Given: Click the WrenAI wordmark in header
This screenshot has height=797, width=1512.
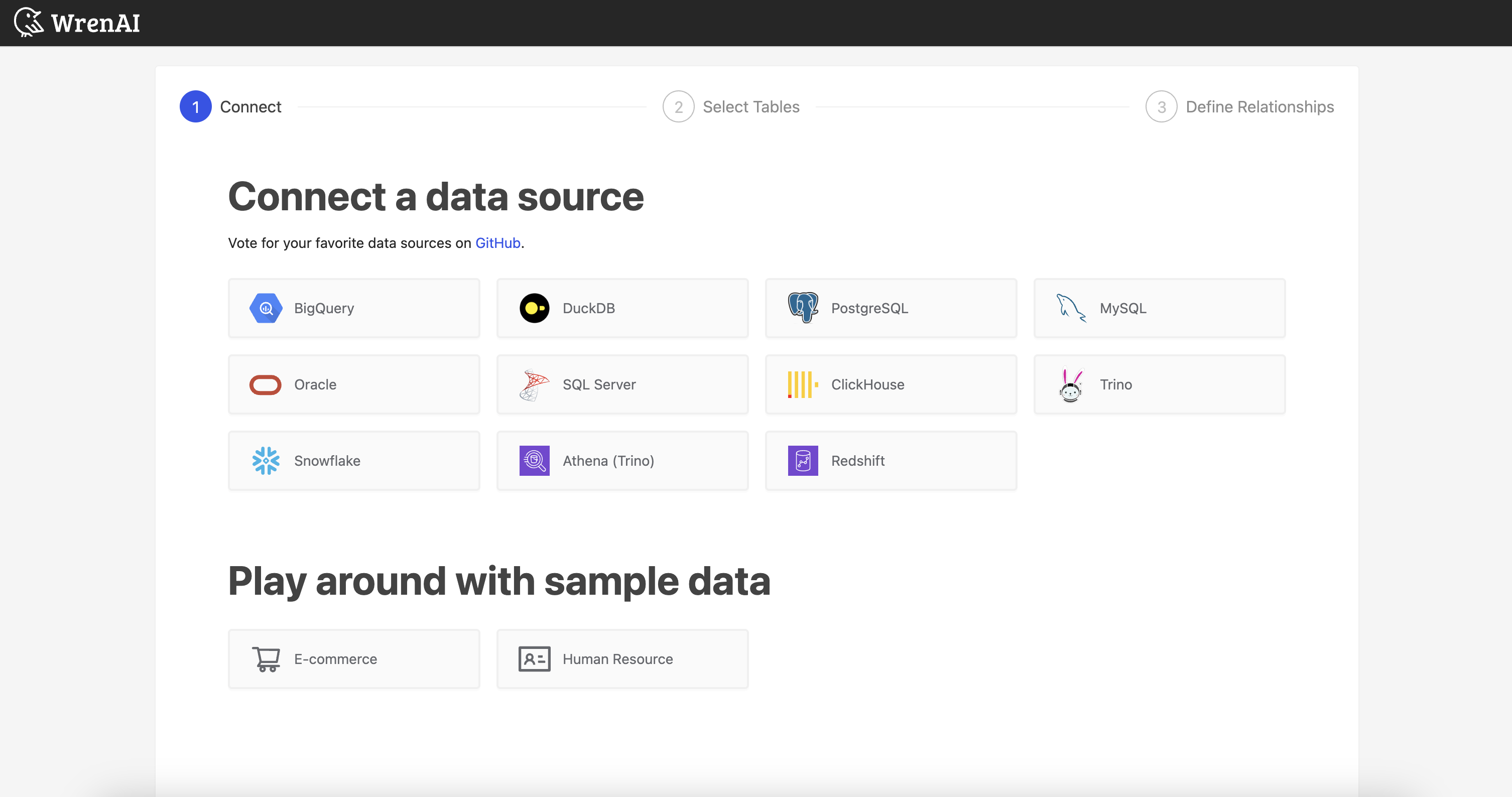Looking at the screenshot, I should tap(96, 24).
